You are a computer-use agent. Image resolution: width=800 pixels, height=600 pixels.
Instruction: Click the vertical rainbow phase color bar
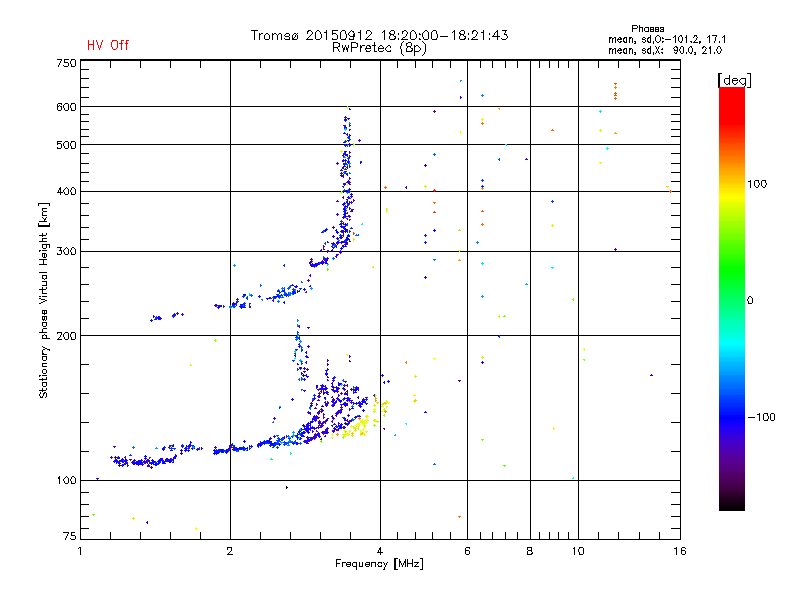click(x=732, y=298)
